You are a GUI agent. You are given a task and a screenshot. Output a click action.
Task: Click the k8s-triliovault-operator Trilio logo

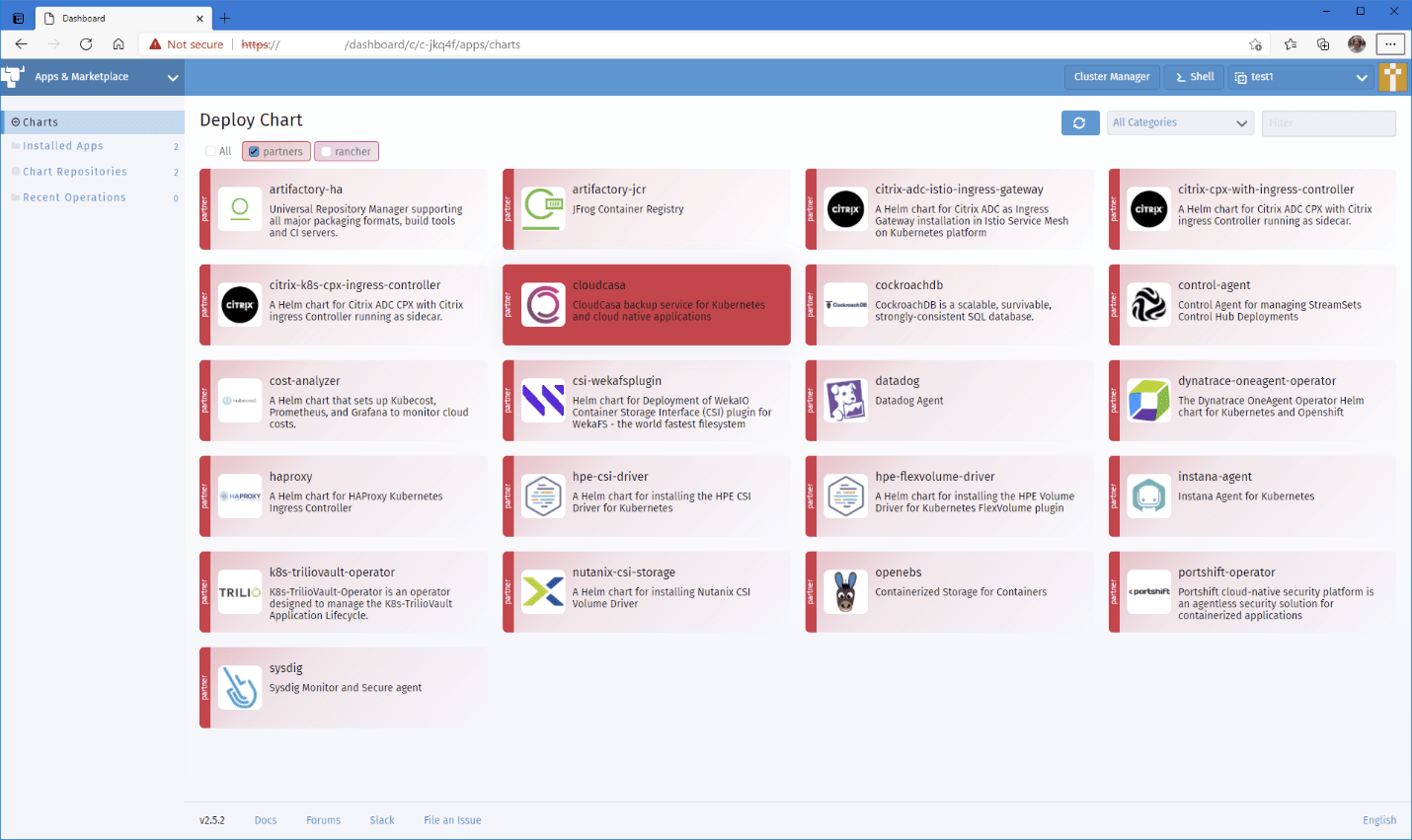(240, 591)
